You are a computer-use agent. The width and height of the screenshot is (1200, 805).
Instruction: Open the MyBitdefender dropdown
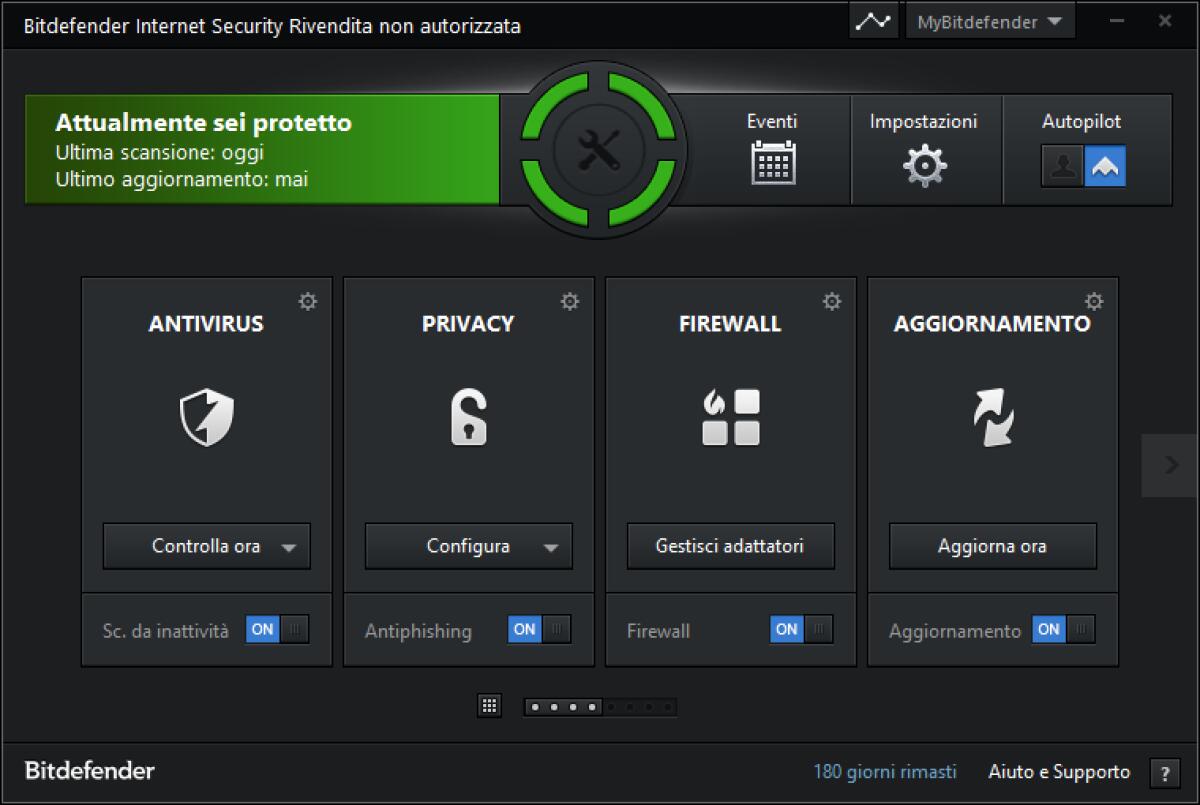point(989,20)
